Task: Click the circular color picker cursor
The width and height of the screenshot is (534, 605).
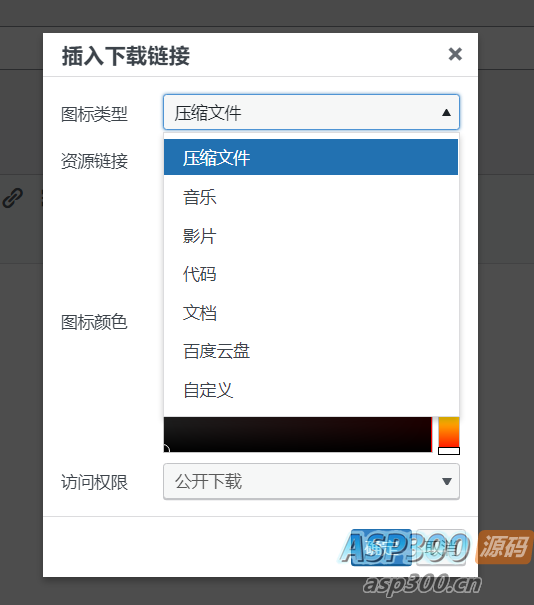Action: click(166, 448)
